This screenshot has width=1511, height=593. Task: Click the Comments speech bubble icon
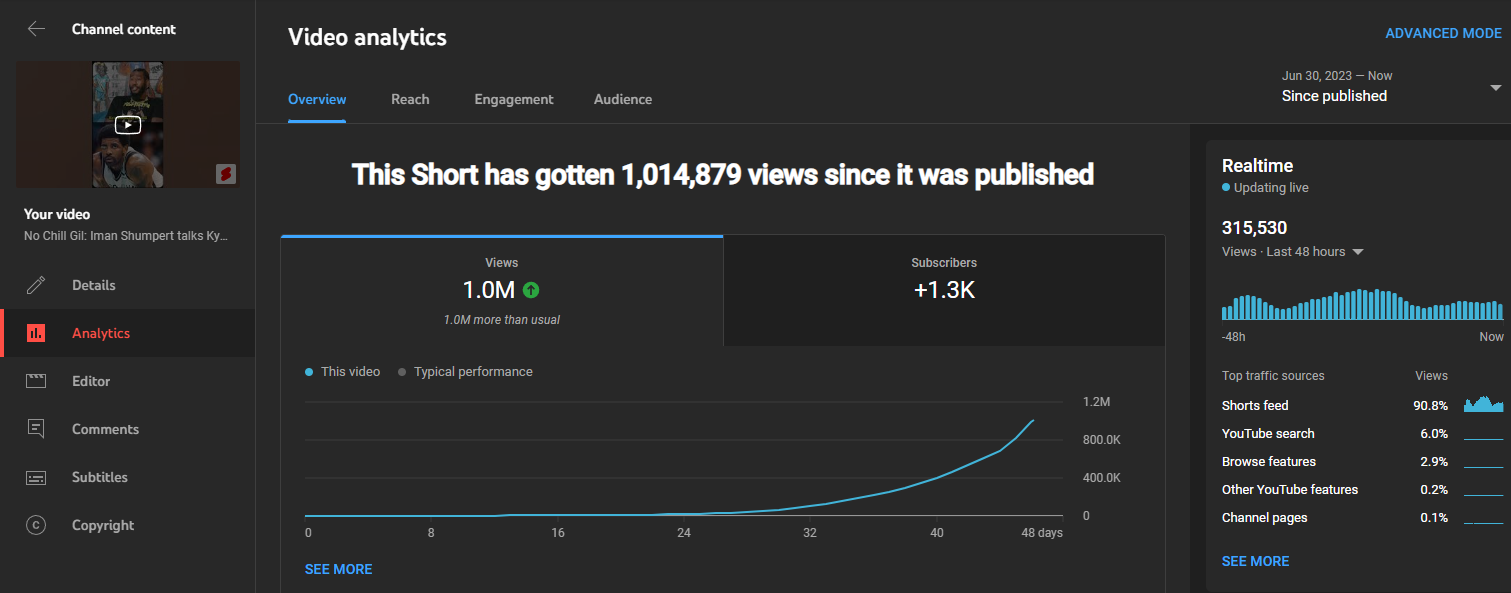(36, 429)
